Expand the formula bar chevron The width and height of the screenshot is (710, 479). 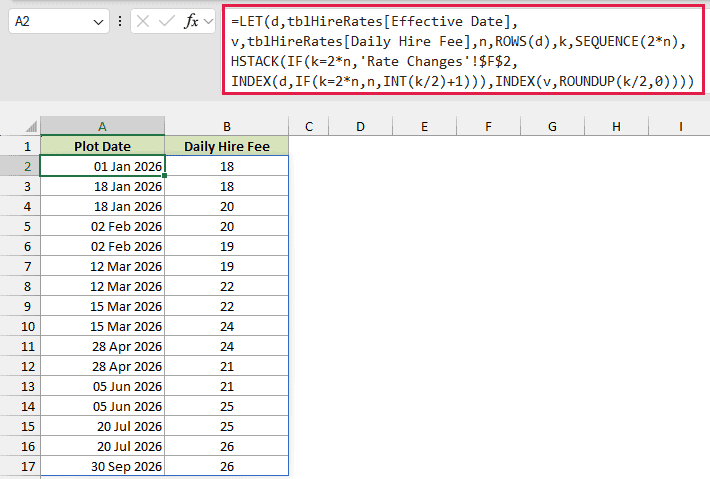208,21
